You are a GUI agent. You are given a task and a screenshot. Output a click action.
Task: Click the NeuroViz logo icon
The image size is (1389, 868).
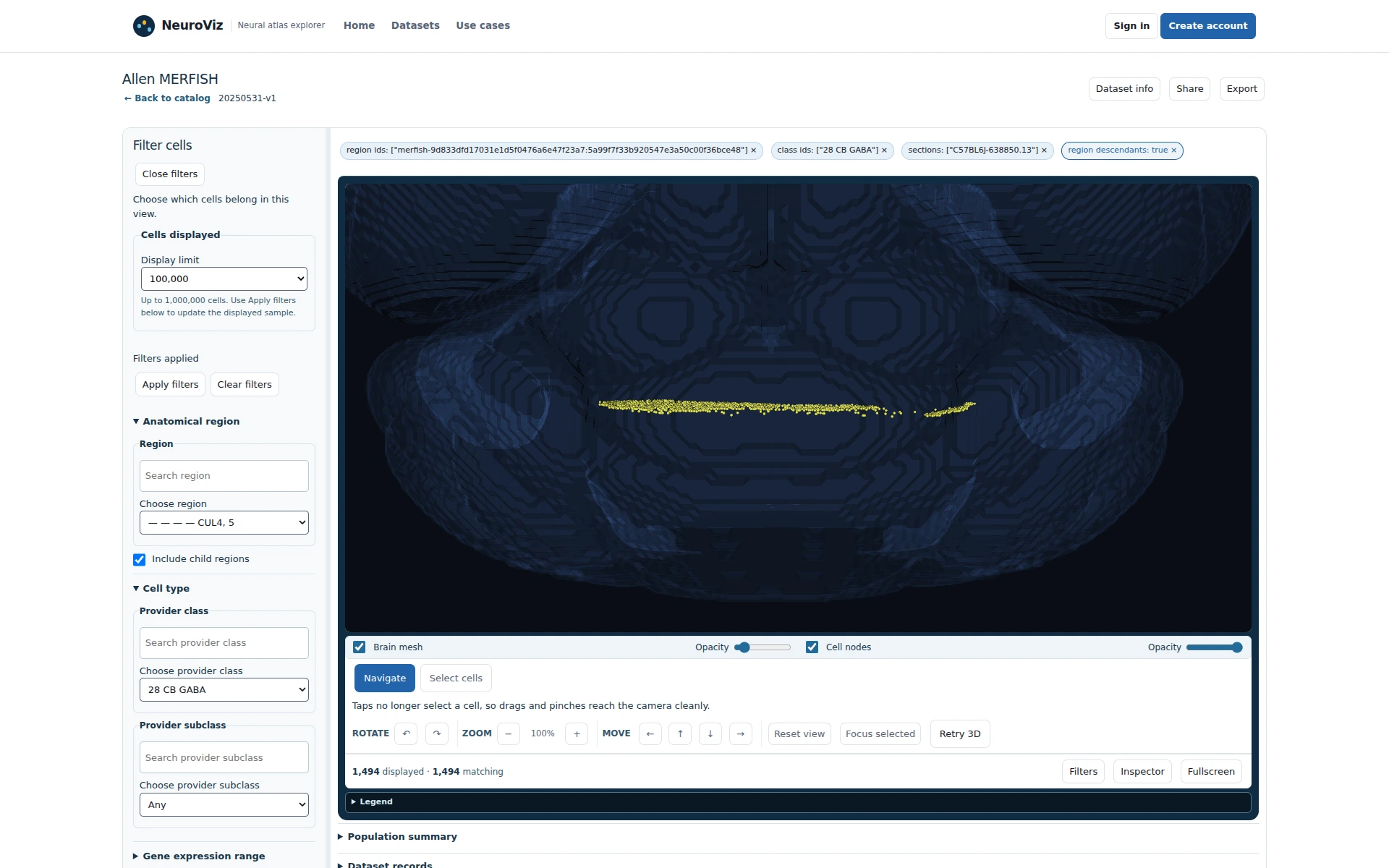pos(144,26)
